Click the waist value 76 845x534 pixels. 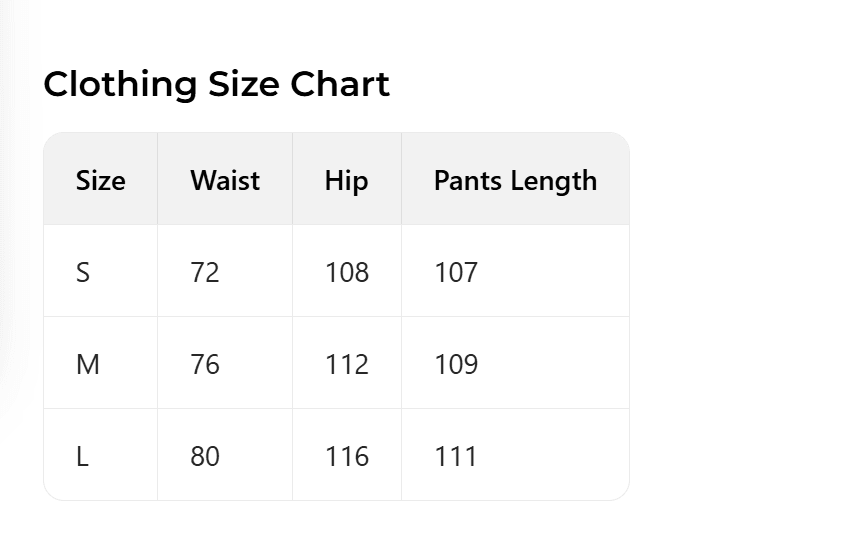205,364
